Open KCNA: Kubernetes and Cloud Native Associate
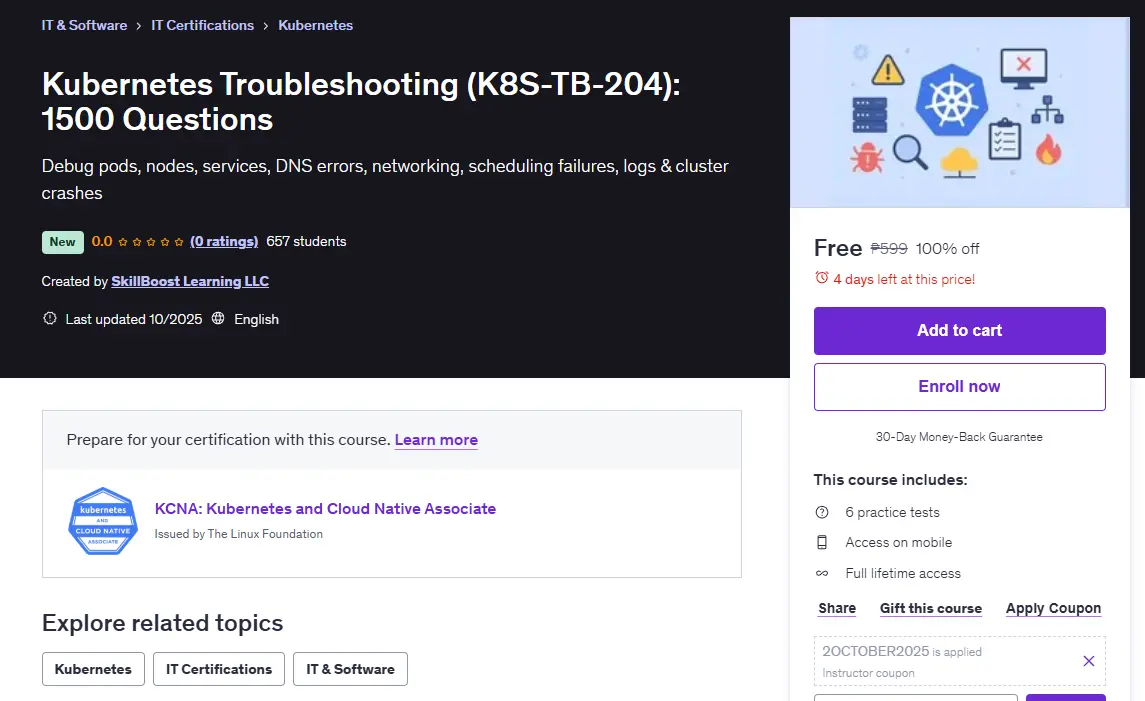Image resolution: width=1145 pixels, height=701 pixels. click(325, 509)
